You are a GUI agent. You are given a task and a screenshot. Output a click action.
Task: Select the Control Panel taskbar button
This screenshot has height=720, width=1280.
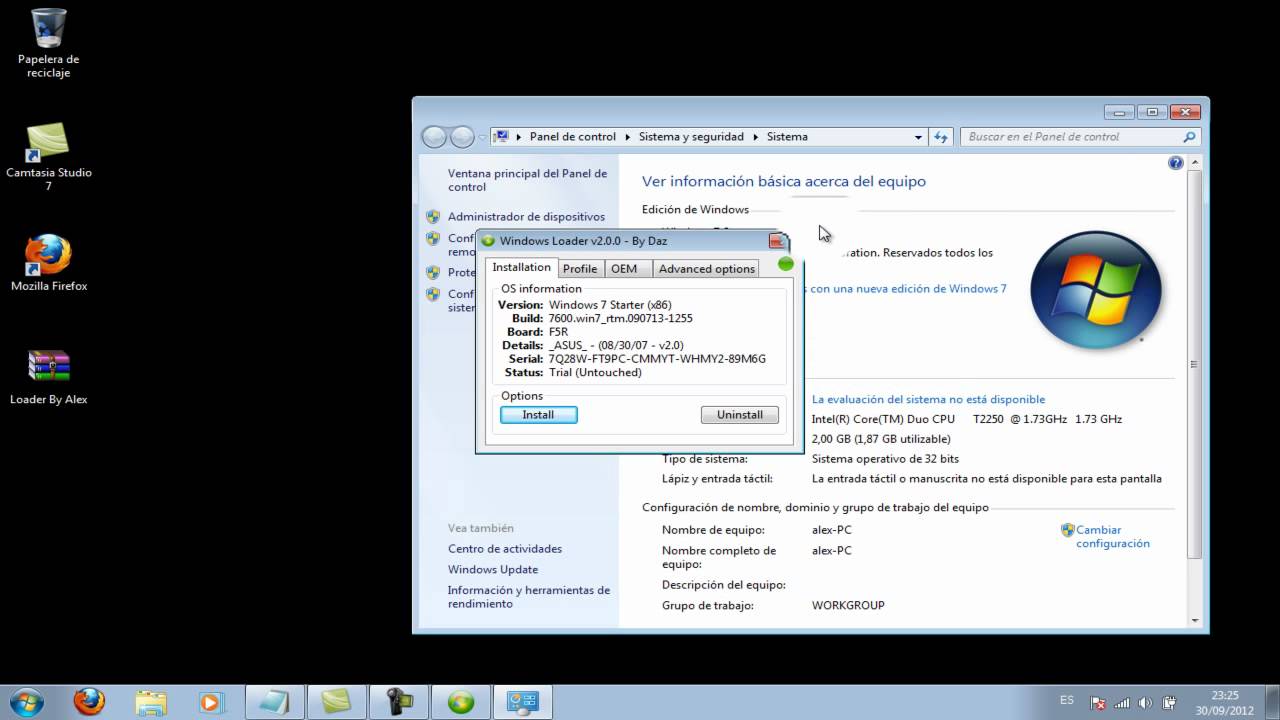tap(522, 701)
